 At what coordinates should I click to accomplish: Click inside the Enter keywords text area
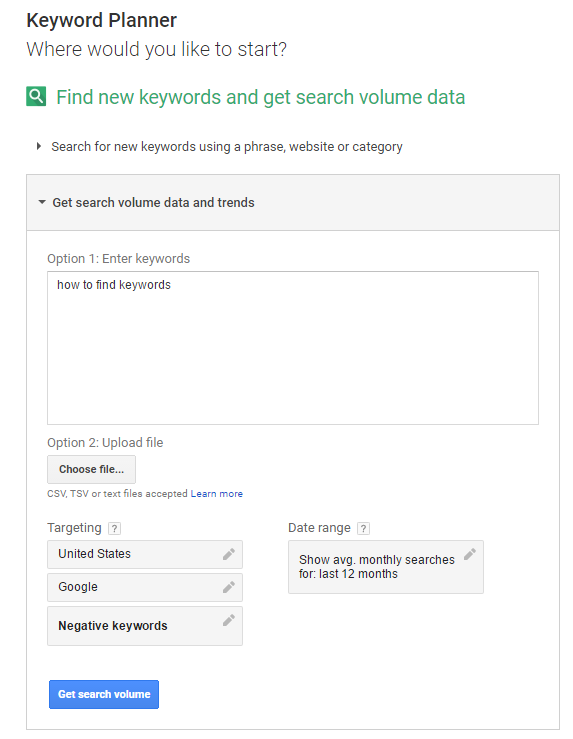[293, 348]
